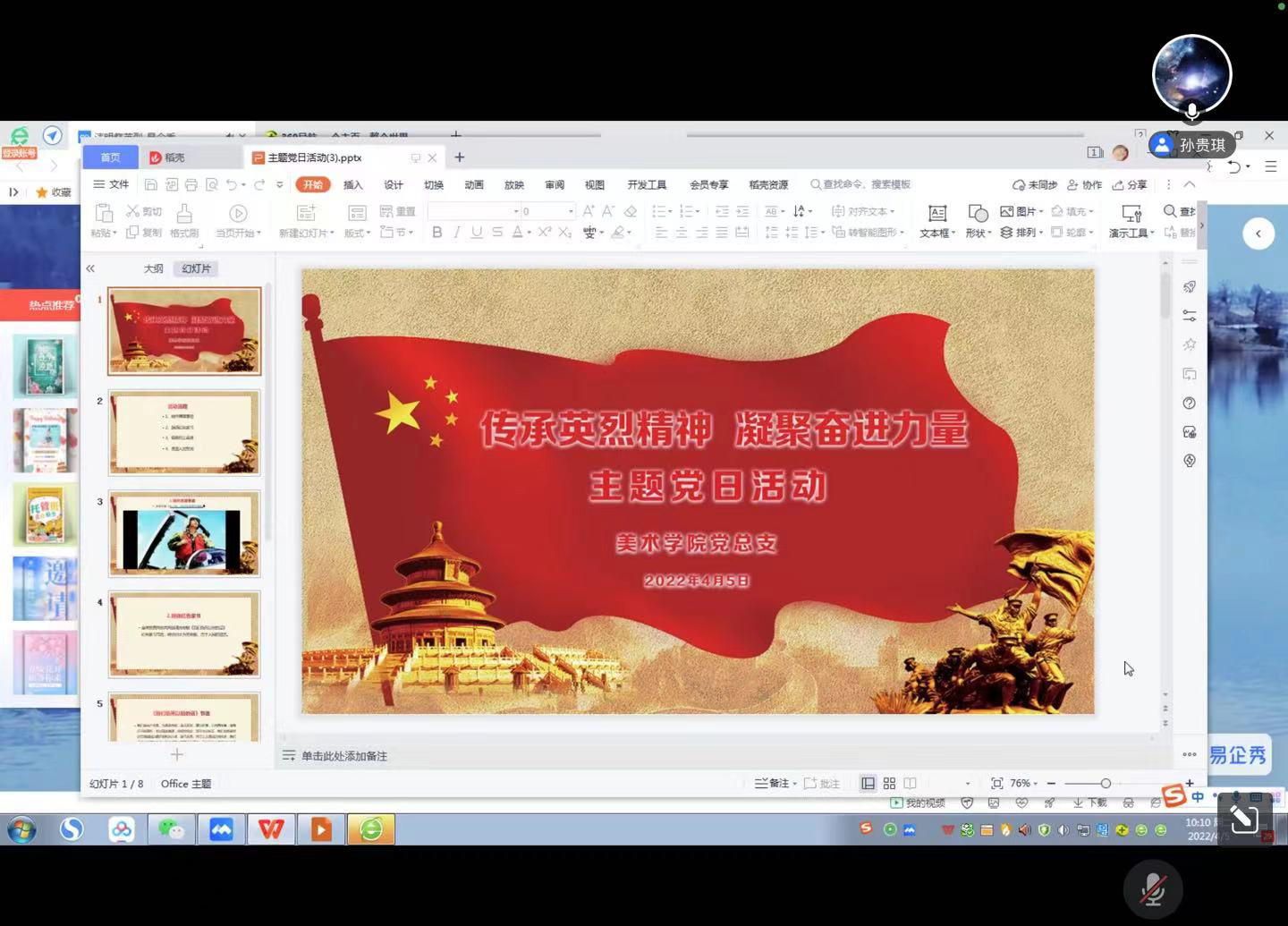Screen dimensions: 1288x926
Task: Toggle italic formatting
Action: pos(457,232)
